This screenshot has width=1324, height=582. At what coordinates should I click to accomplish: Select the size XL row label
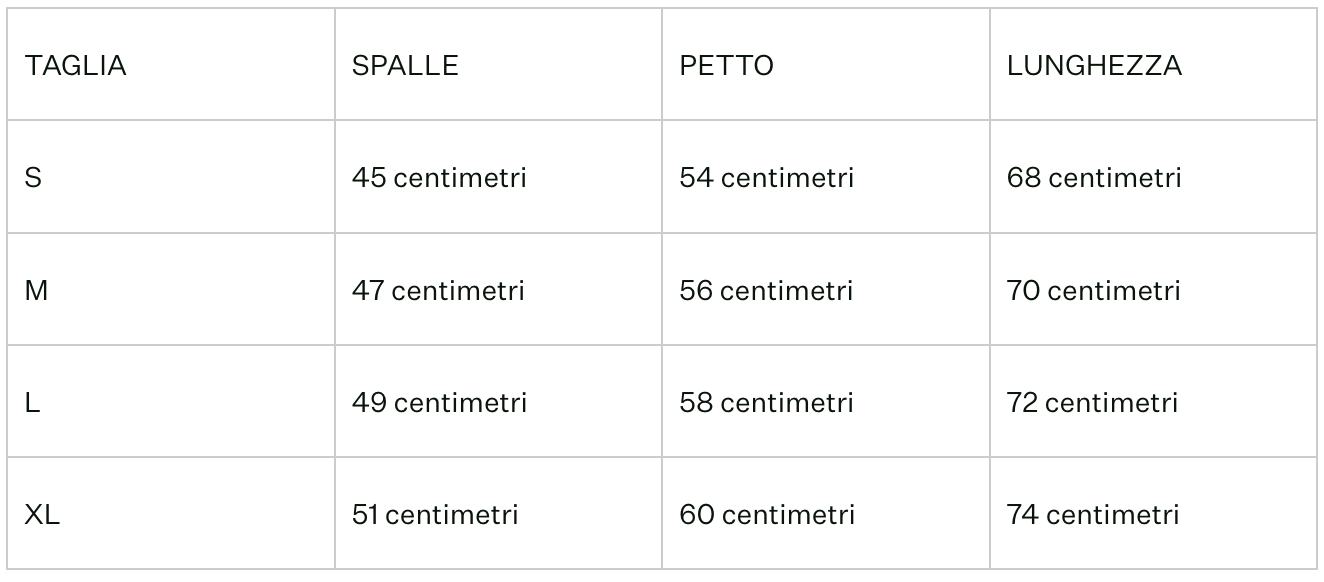point(43,515)
